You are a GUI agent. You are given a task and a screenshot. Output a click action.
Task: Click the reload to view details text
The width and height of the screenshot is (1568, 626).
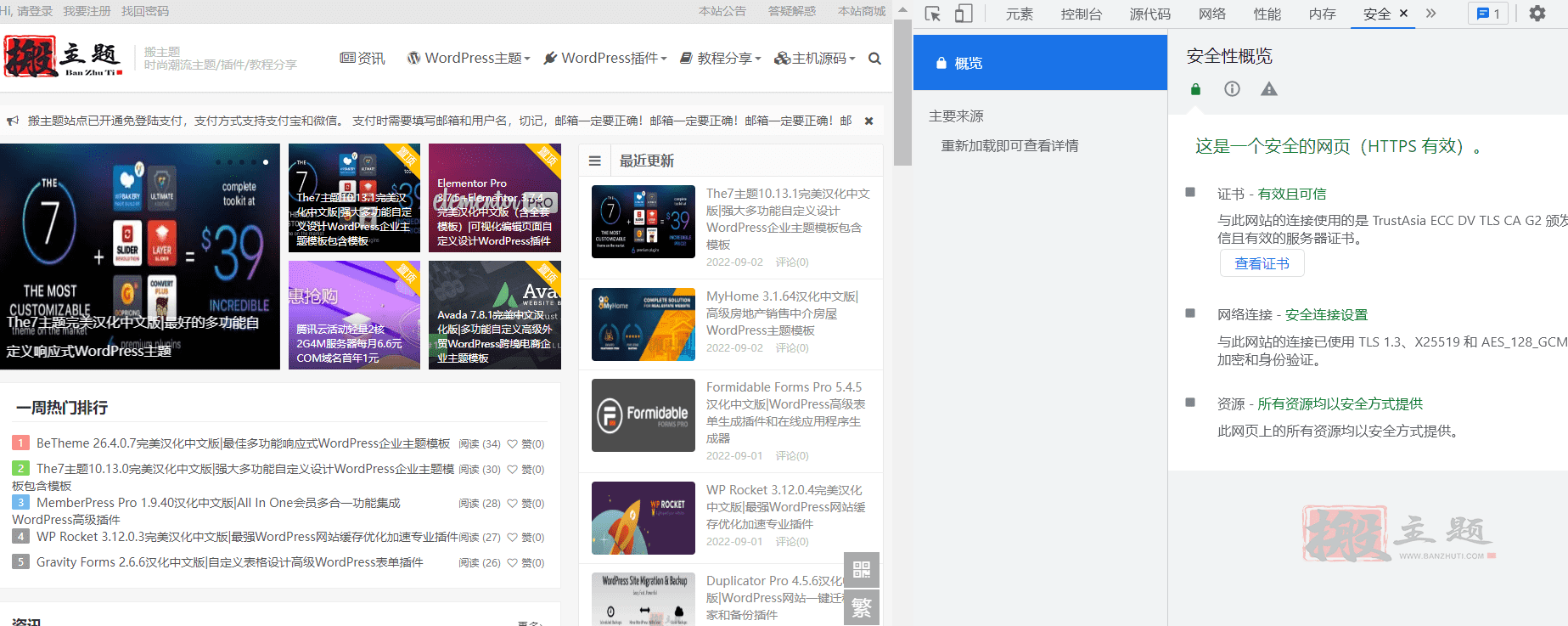click(1009, 145)
